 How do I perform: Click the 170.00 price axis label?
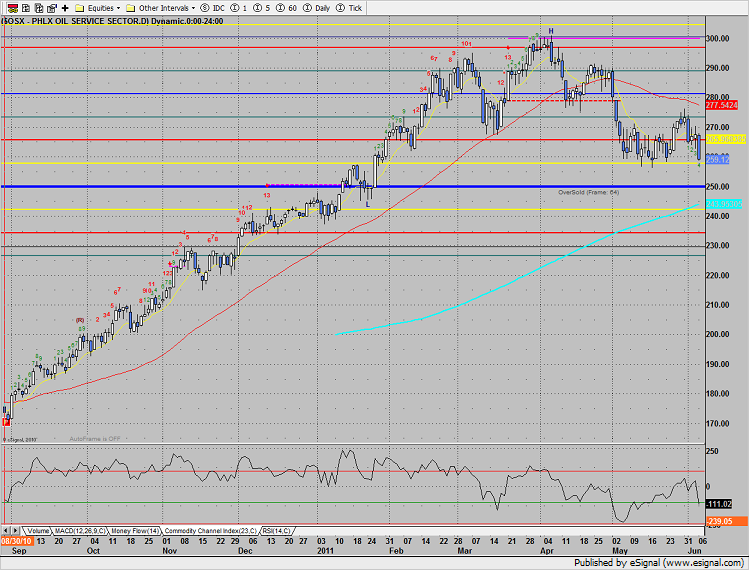tap(717, 423)
